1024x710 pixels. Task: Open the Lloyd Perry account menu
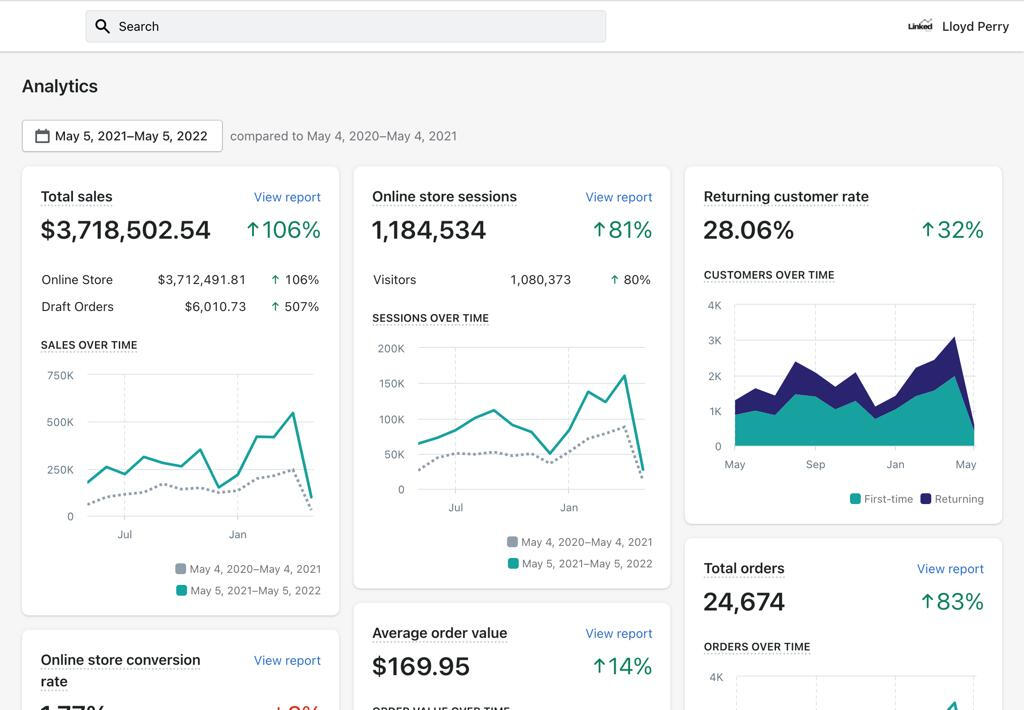coord(974,26)
